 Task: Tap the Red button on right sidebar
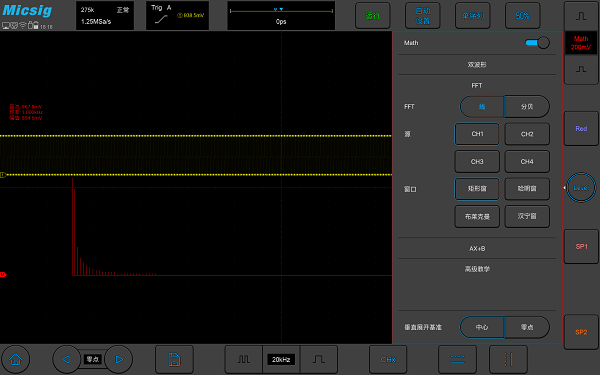click(581, 129)
